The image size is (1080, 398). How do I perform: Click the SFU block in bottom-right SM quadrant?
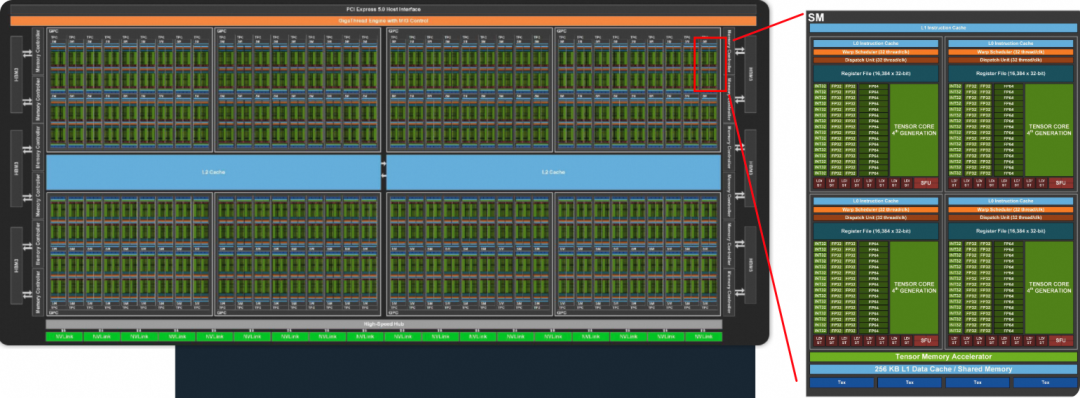(x=1060, y=340)
